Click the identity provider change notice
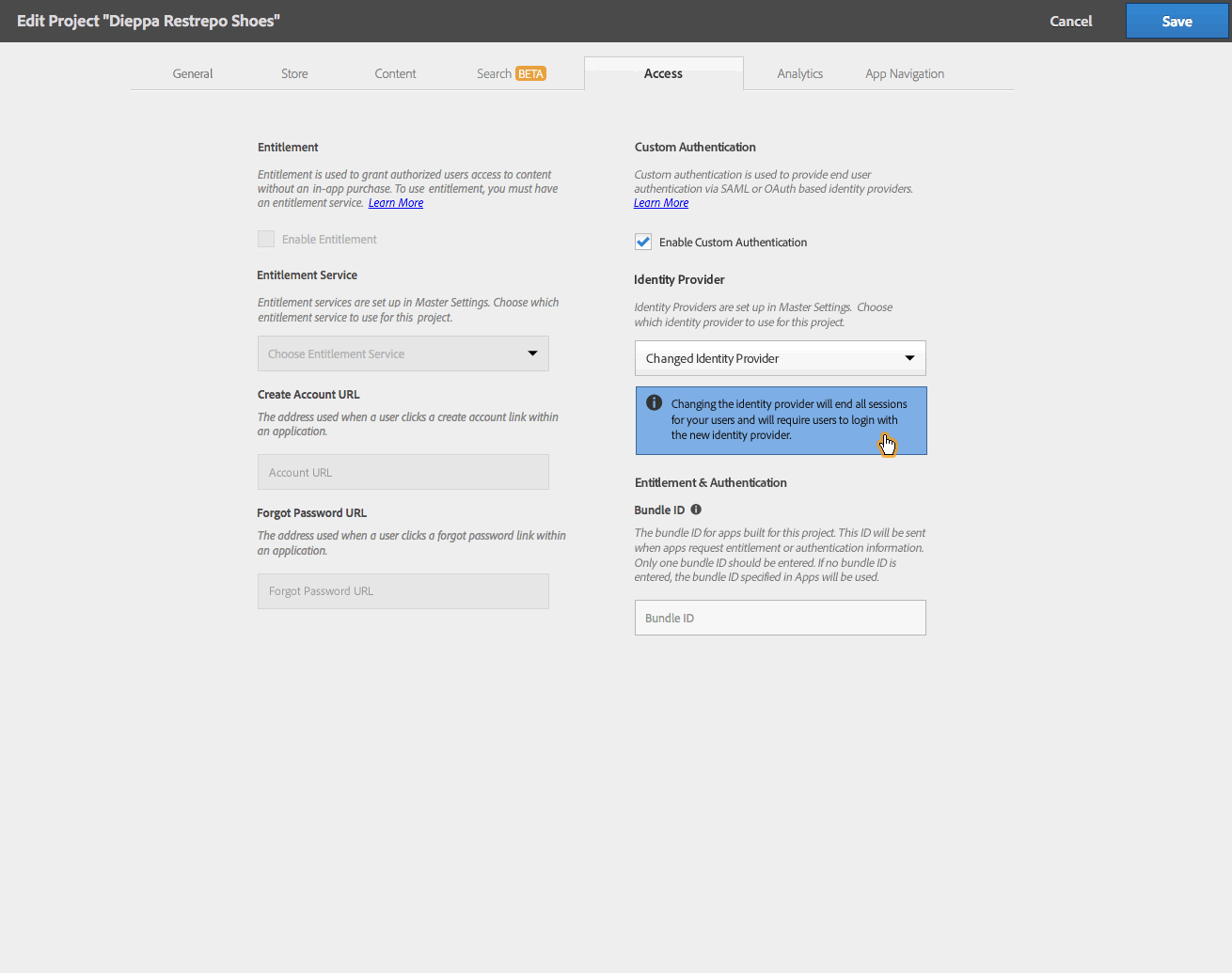This screenshot has height=973, width=1232. [782, 420]
